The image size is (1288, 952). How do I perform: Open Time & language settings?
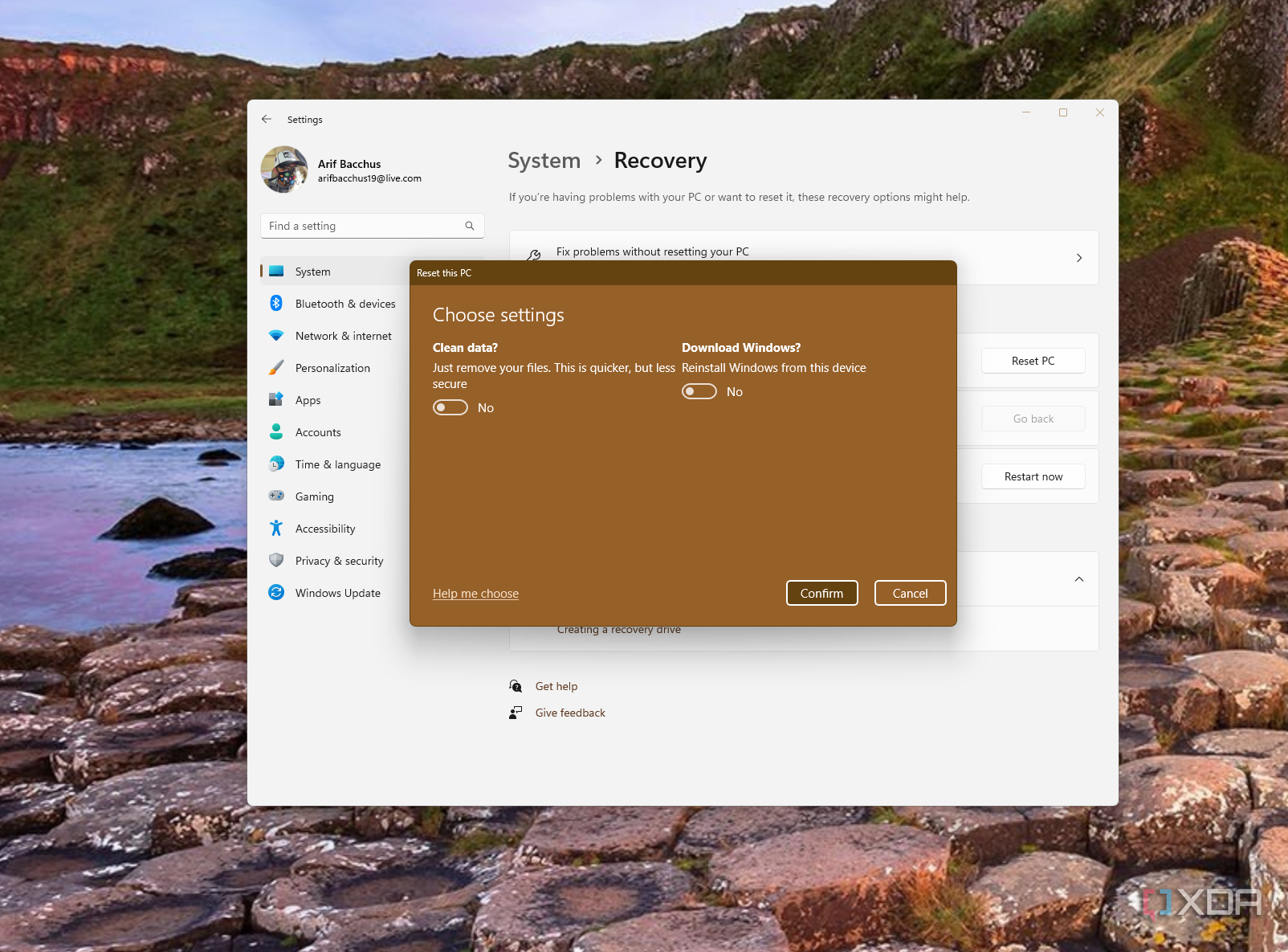(338, 464)
